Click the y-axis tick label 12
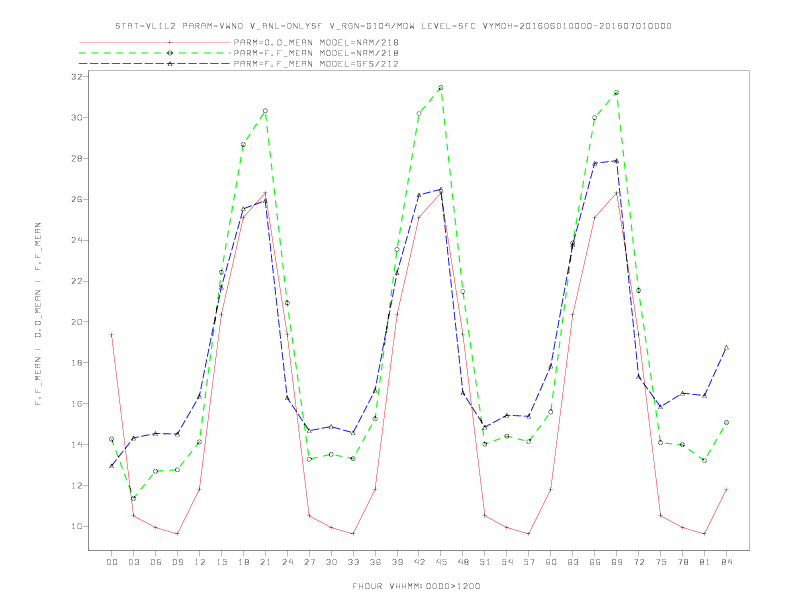The width and height of the screenshot is (792, 612). [x=77, y=486]
